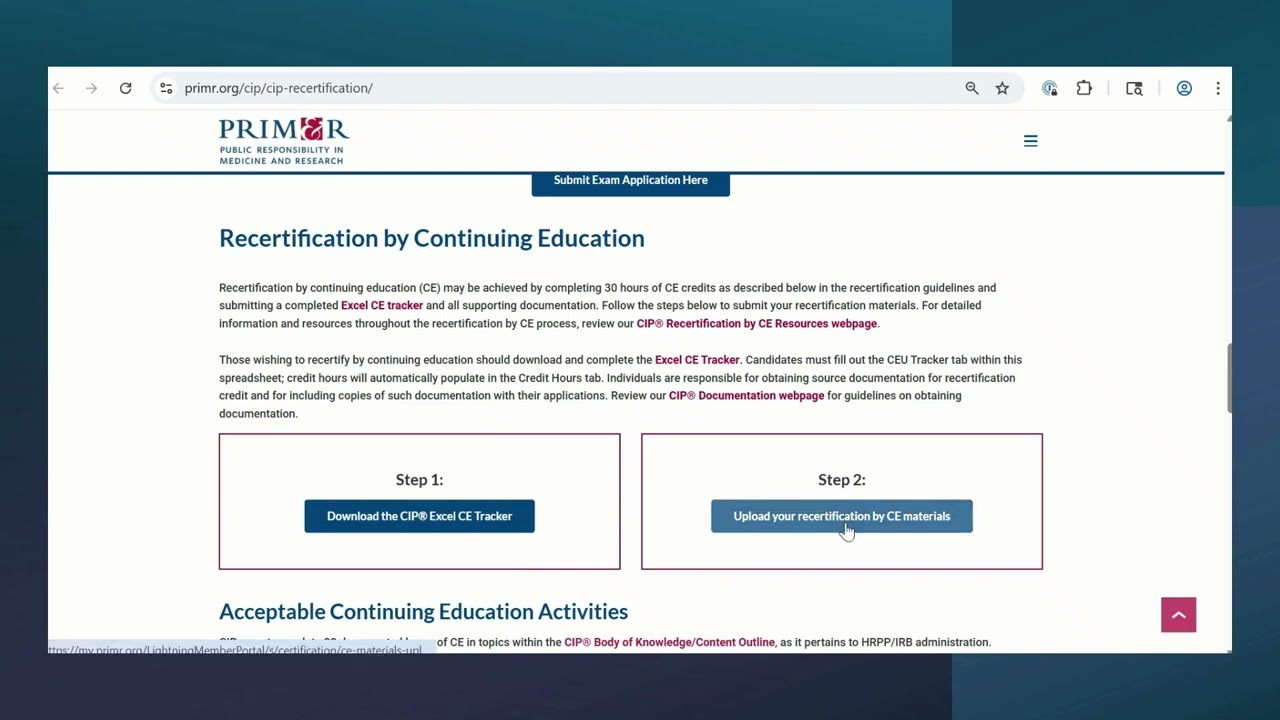Click the page vertical scrollbar thumb
Screen dimensions: 1280x720
1228,377
